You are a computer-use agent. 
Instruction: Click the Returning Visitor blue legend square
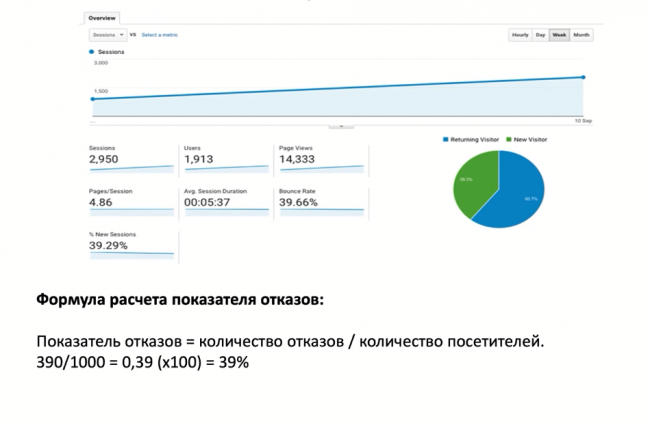[445, 140]
